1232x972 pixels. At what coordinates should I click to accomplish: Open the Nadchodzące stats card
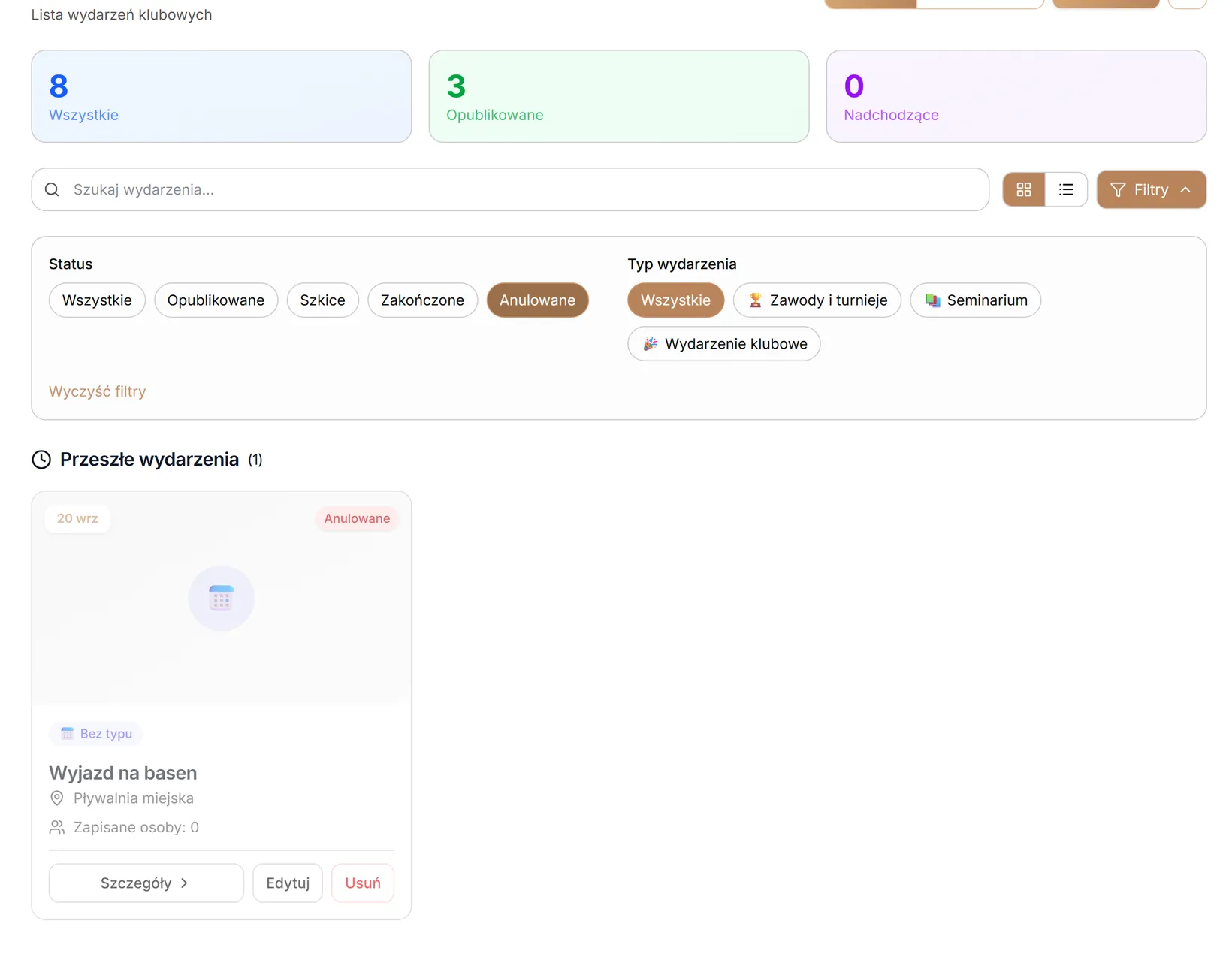click(1016, 96)
